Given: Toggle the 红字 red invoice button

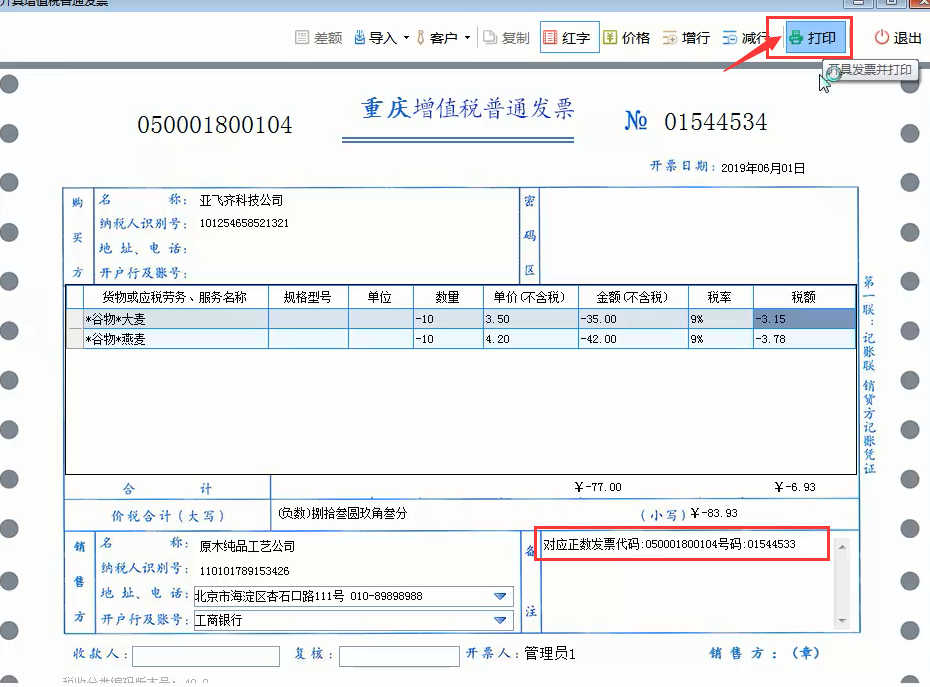Looking at the screenshot, I should [568, 38].
